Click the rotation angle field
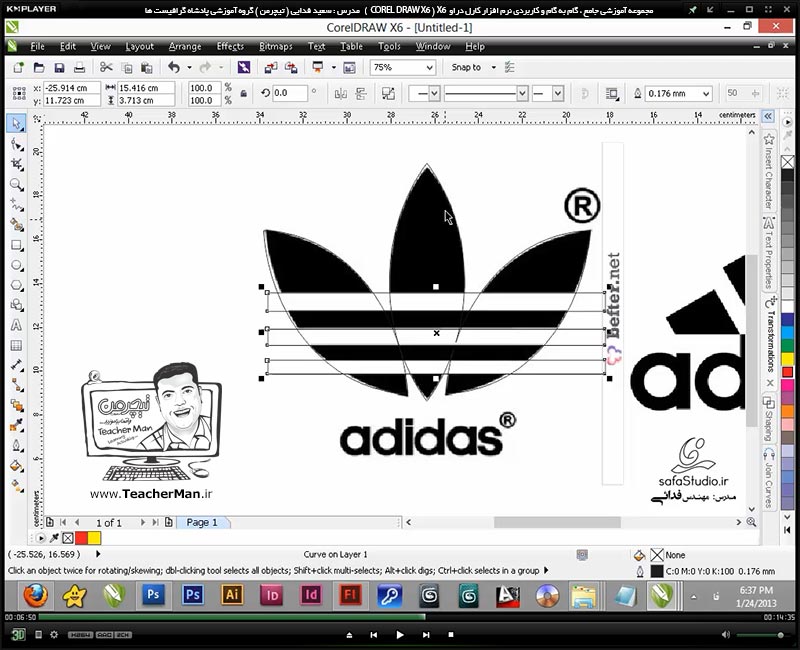800x650 pixels. pos(290,93)
